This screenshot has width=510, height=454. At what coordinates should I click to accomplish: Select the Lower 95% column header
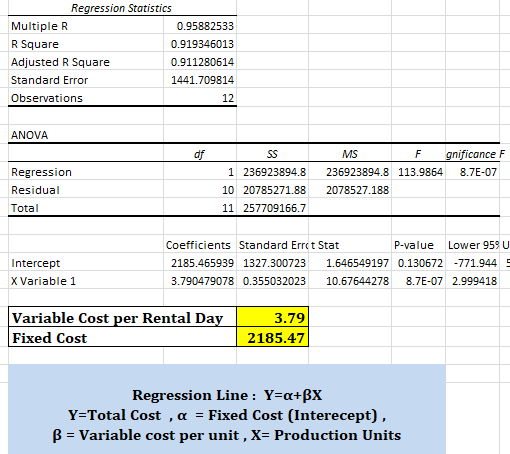[473, 245]
